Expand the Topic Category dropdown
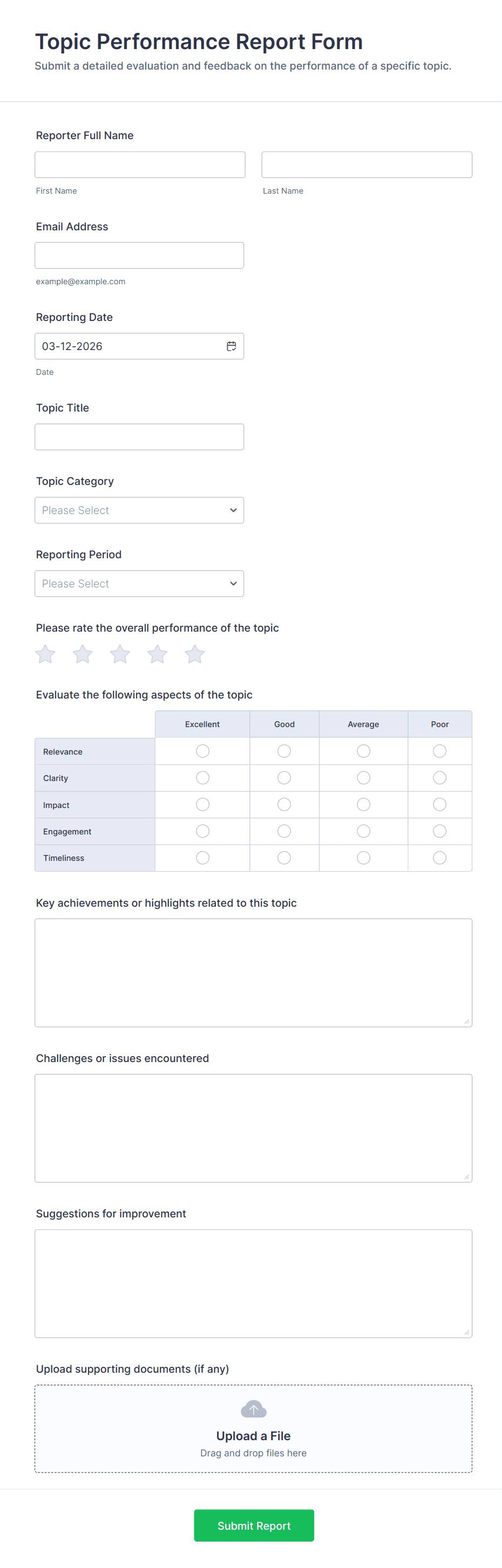The height and width of the screenshot is (1568, 502). pos(139,510)
